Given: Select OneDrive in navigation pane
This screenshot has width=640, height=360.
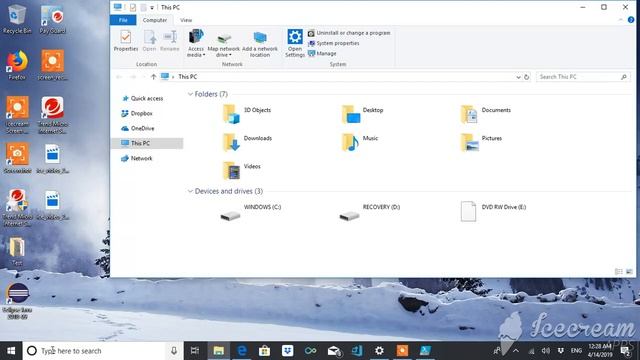Looking at the screenshot, I should 138,128.
